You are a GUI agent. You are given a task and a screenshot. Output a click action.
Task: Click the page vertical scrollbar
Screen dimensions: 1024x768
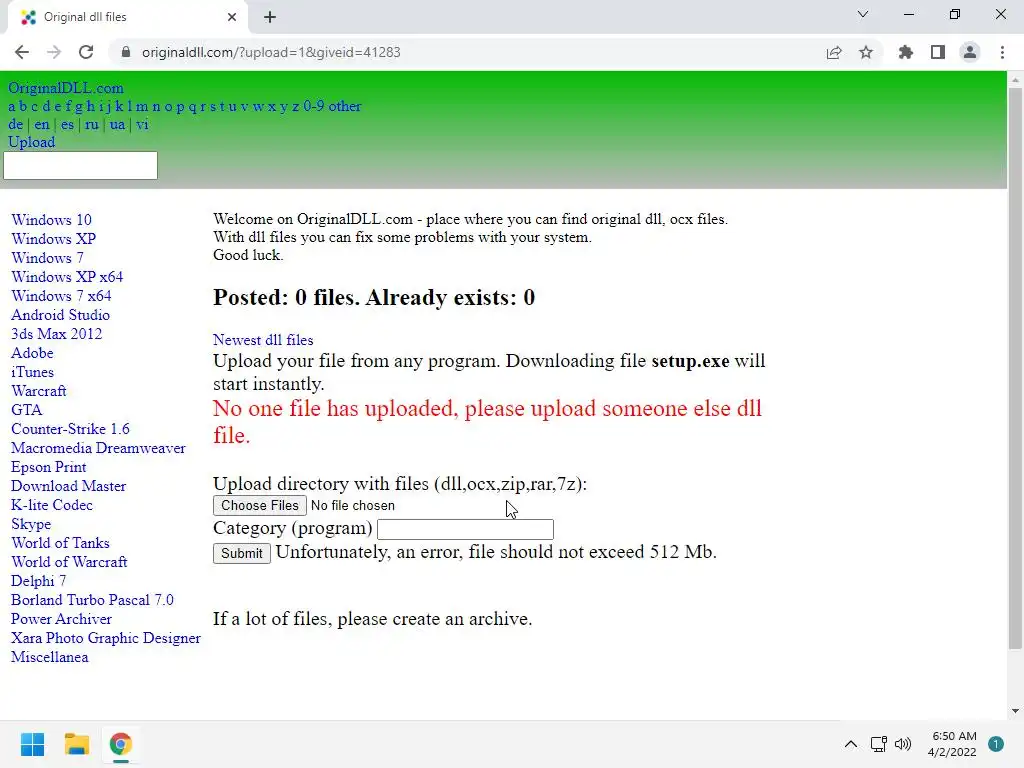[x=1015, y=369]
